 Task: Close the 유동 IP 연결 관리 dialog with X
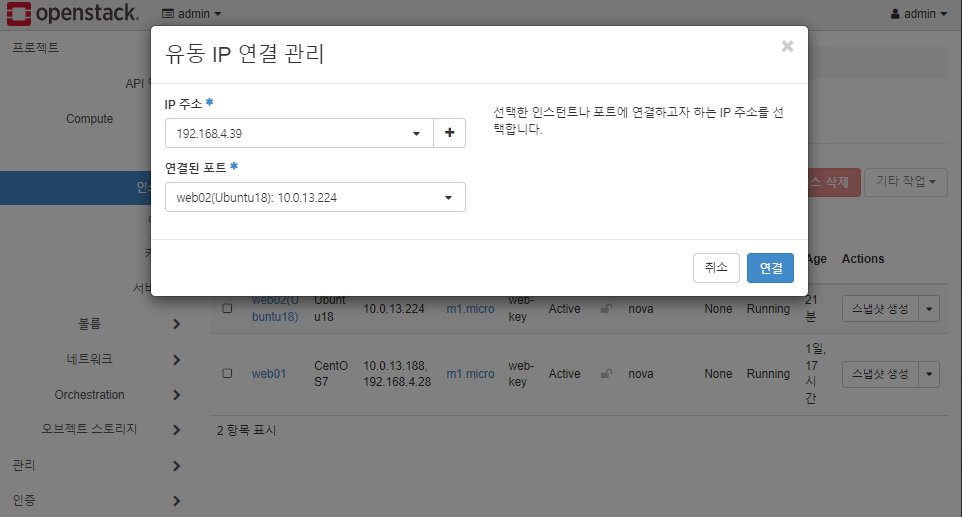point(787,47)
